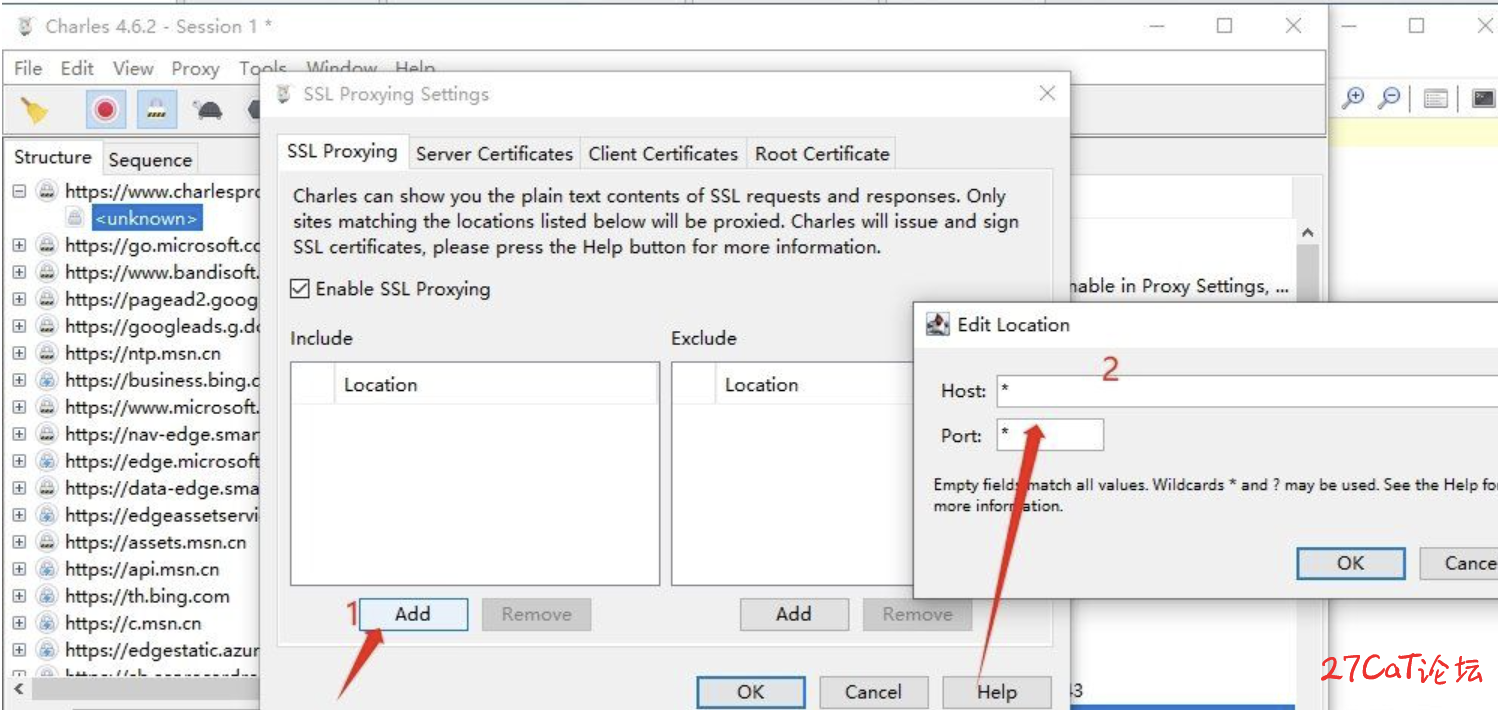Screen dimensions: 1498x710
Task: Click Help in SSL Proxying Settings dialog
Action: pyautogui.click(x=997, y=692)
